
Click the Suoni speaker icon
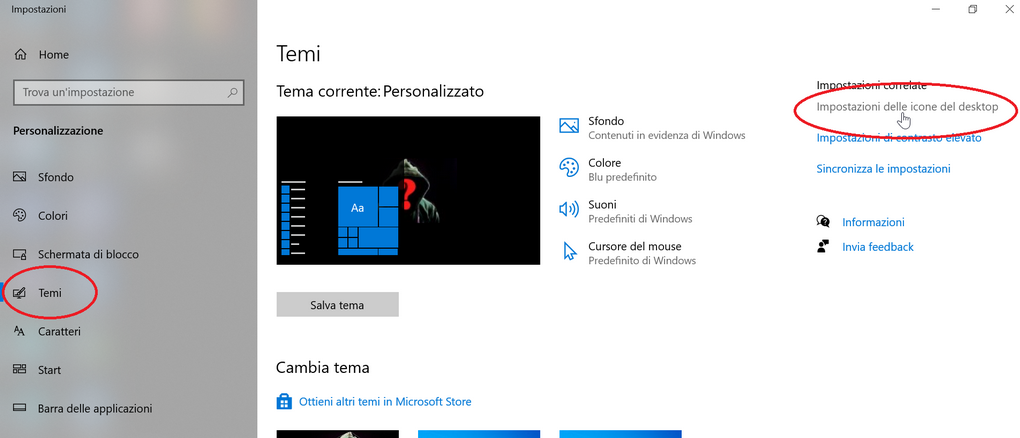[x=569, y=210]
